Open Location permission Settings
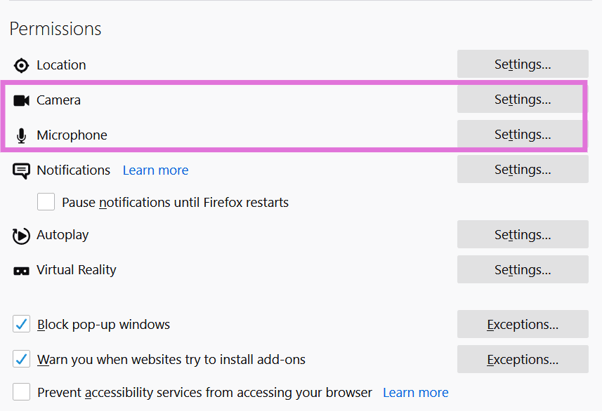This screenshot has height=411, width=602. (522, 65)
